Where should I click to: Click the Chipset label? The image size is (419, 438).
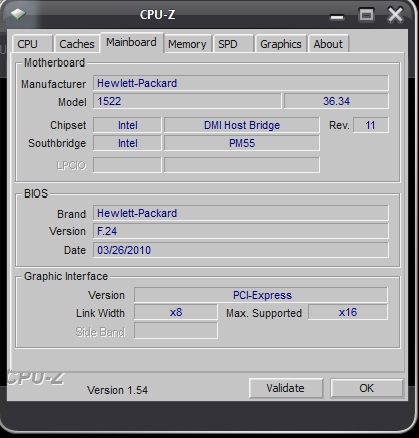68,125
